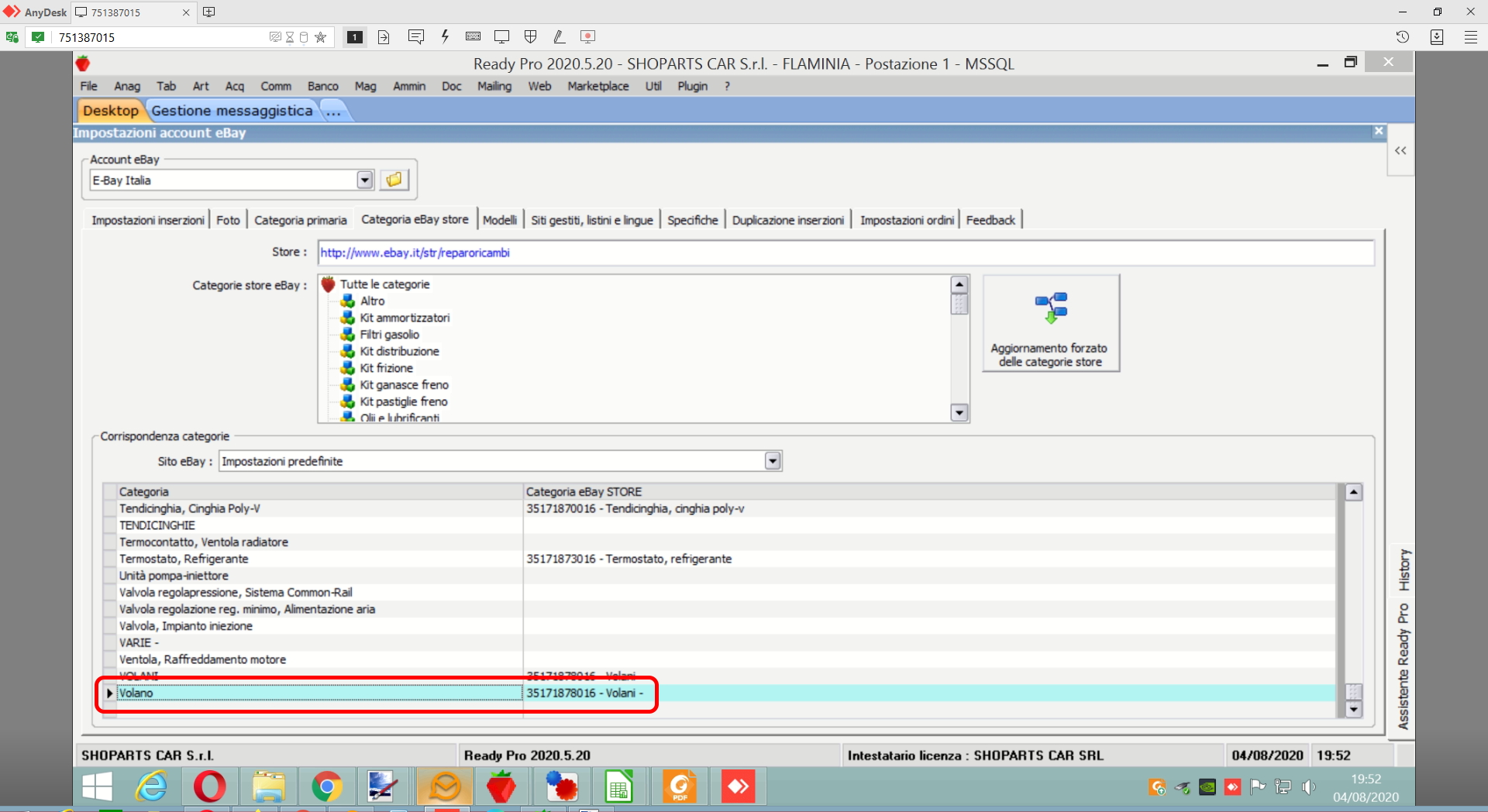Viewport: 1488px width, 812px height.
Task: Open AnyDesk session history clock icon
Action: [1403, 36]
